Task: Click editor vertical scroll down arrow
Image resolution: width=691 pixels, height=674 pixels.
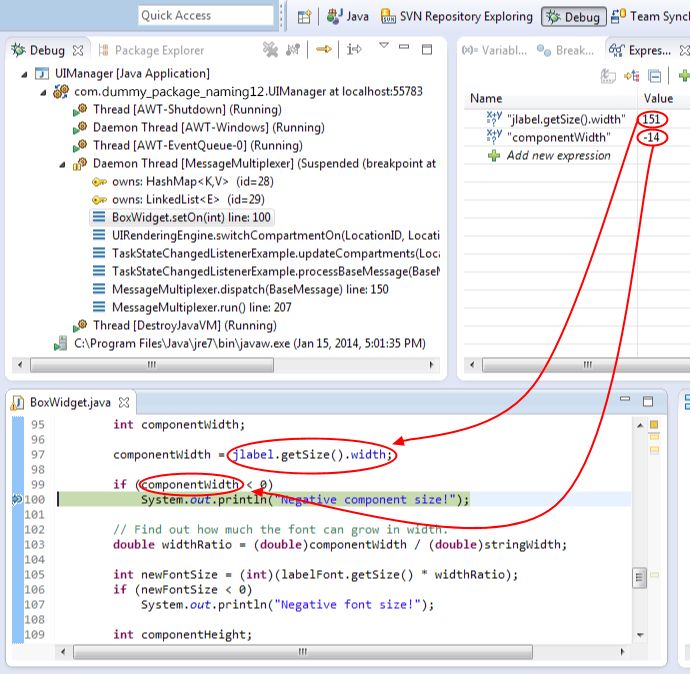Action: click(x=640, y=635)
